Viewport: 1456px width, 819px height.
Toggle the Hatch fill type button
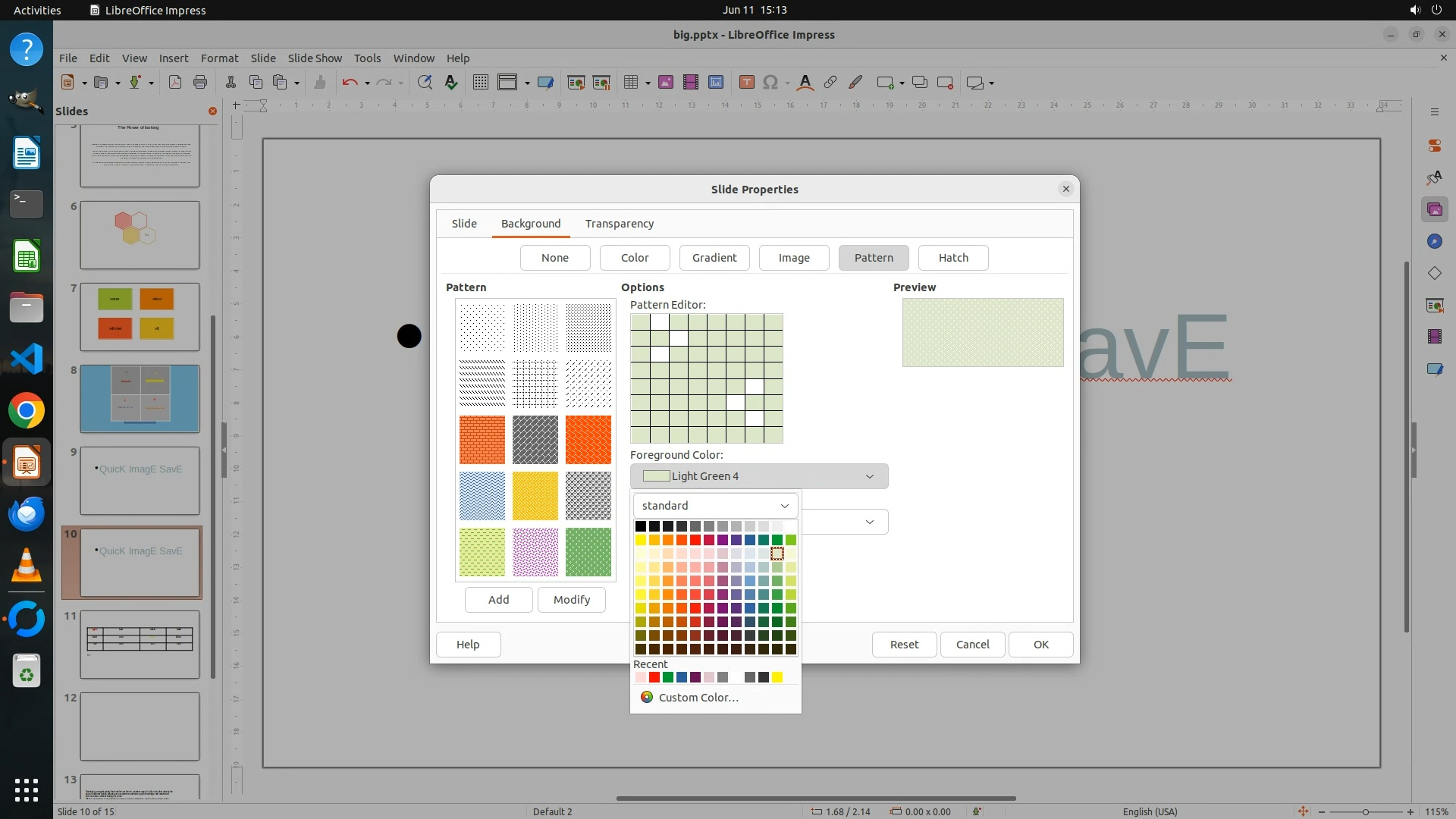(x=953, y=258)
